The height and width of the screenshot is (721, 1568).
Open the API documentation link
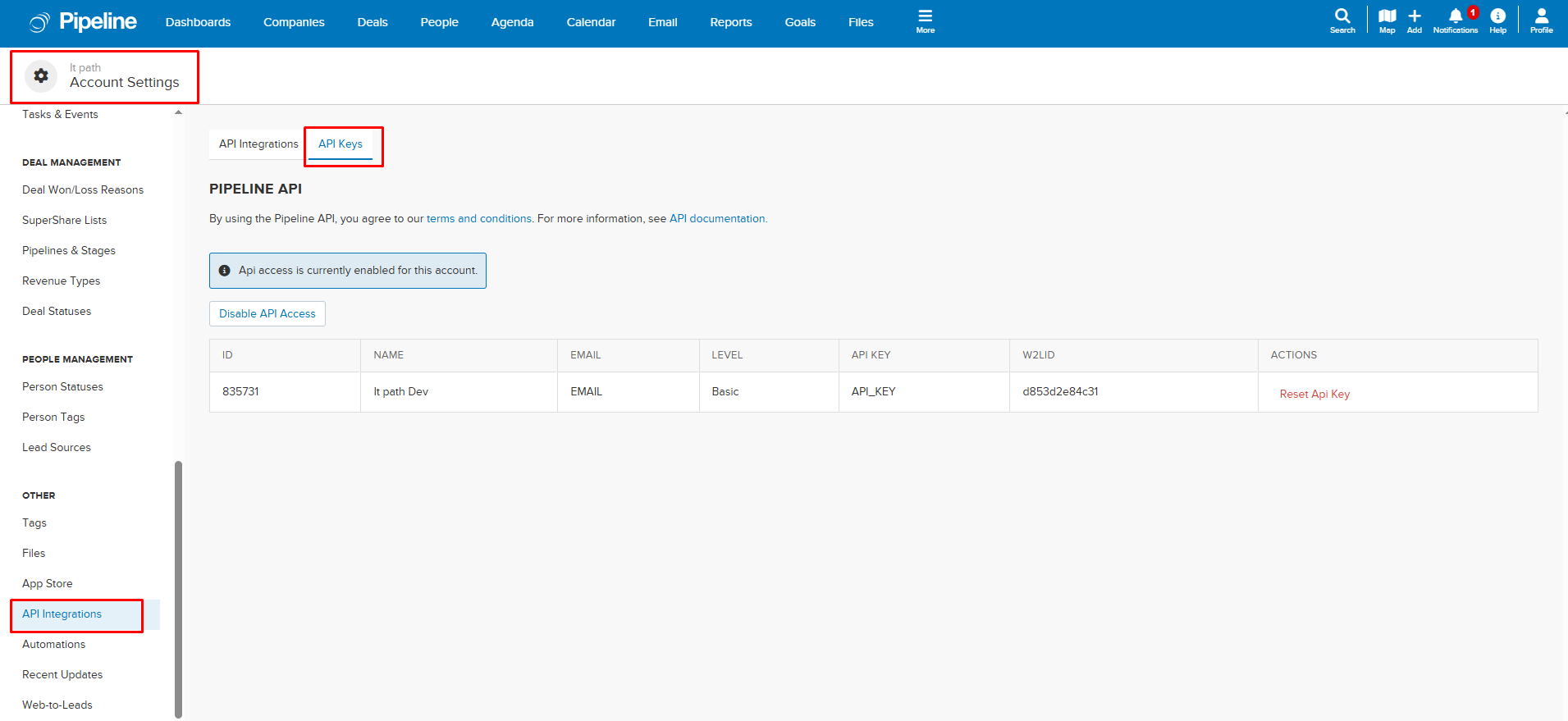(x=717, y=219)
